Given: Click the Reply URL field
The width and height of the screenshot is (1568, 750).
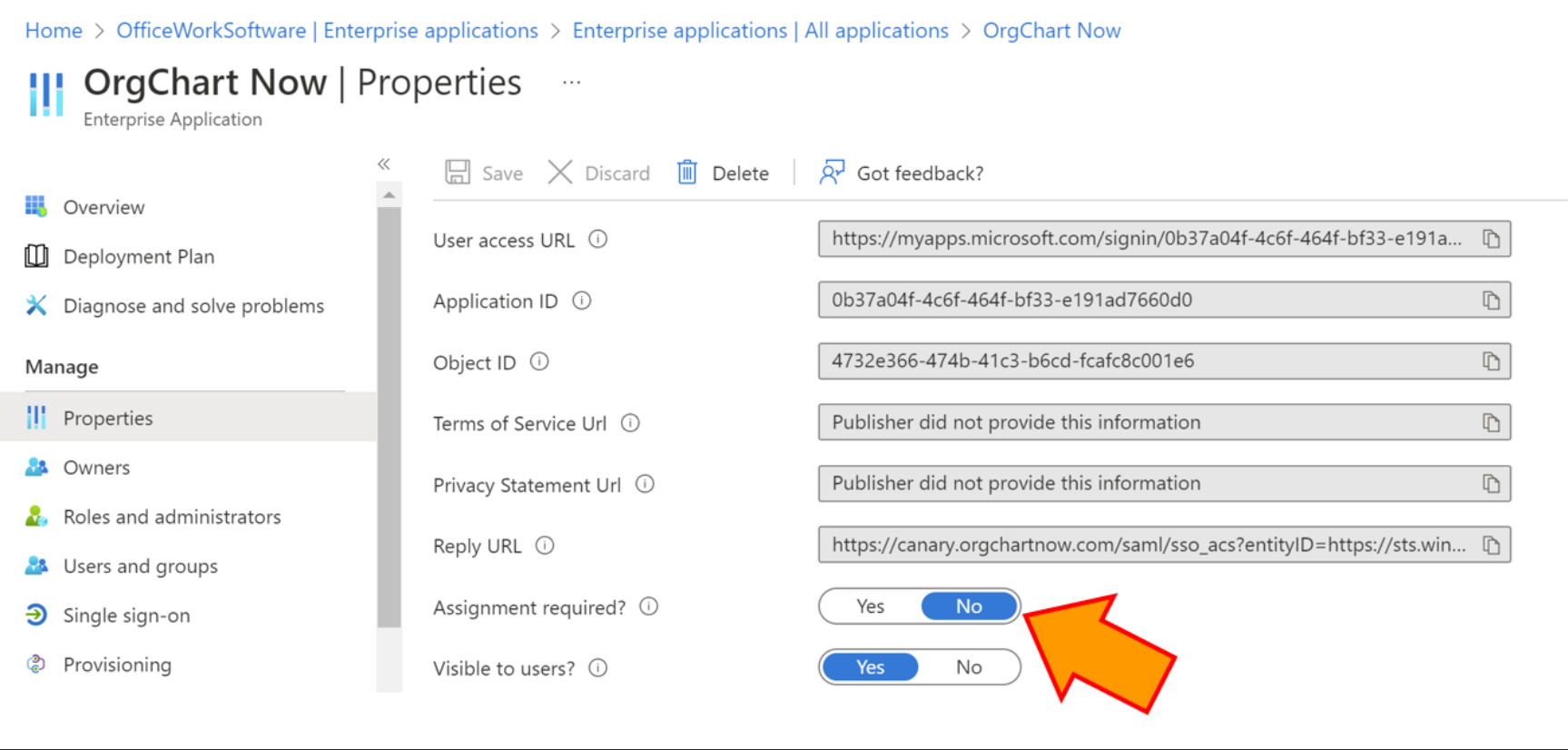Looking at the screenshot, I should tap(1164, 545).
